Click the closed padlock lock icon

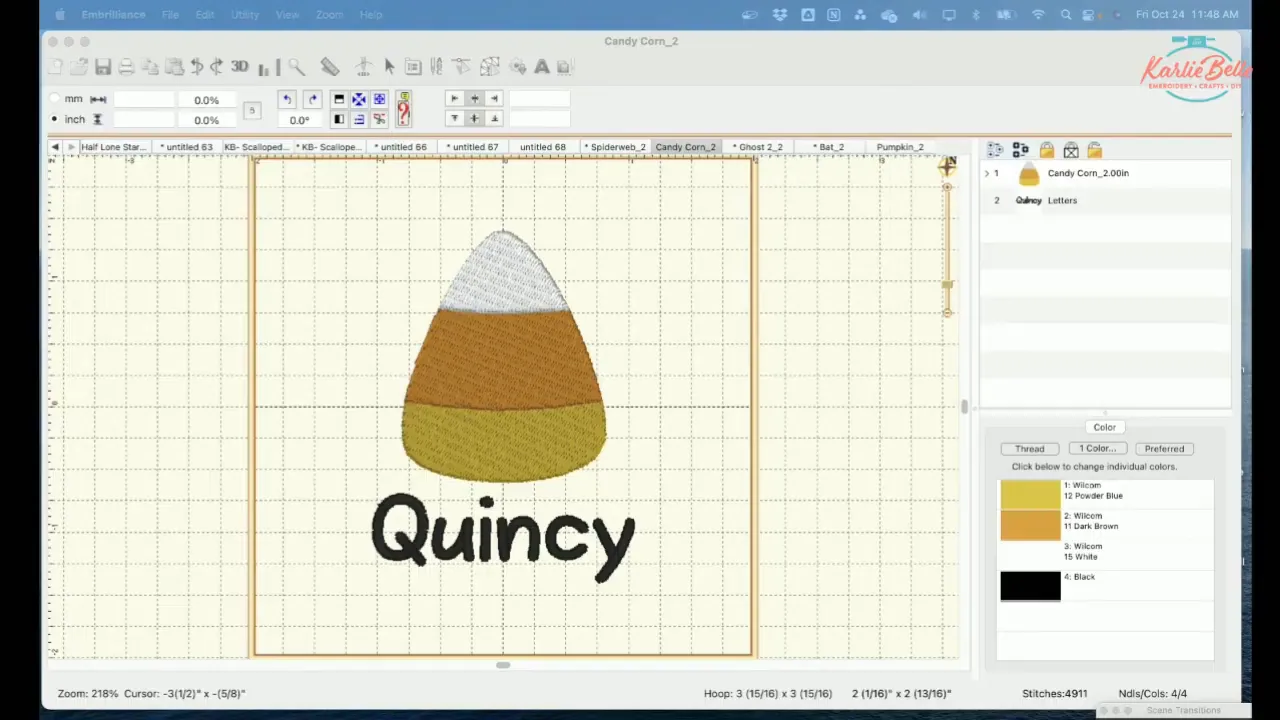(x=1046, y=150)
